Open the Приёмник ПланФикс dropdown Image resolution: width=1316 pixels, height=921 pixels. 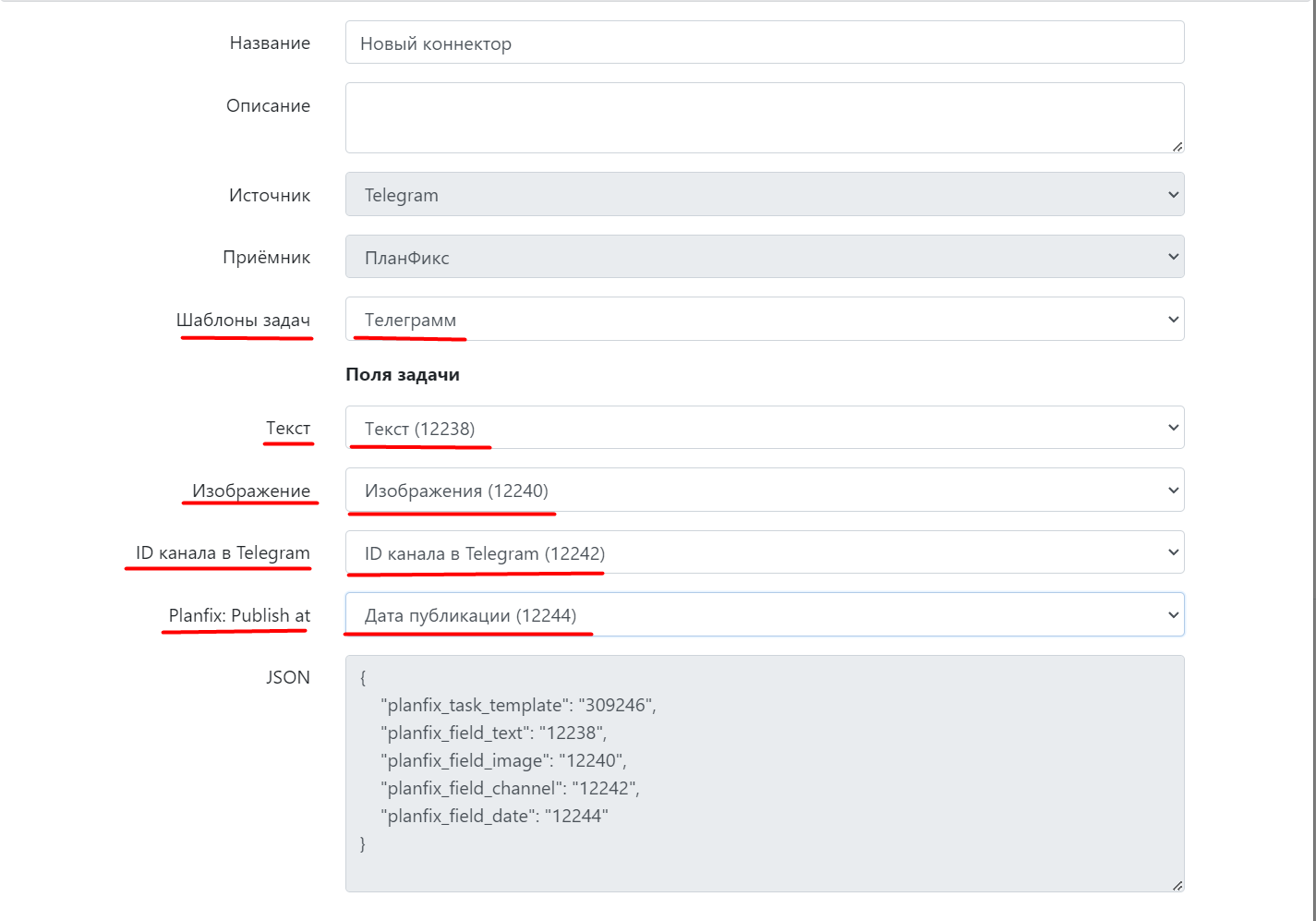click(x=765, y=257)
